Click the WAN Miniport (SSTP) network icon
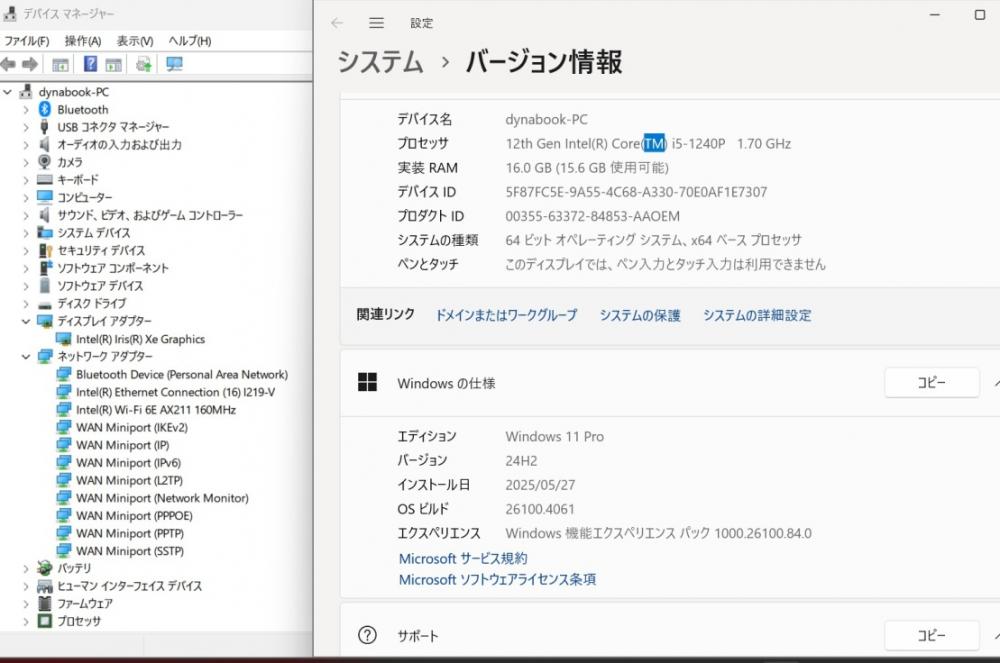 pos(64,551)
